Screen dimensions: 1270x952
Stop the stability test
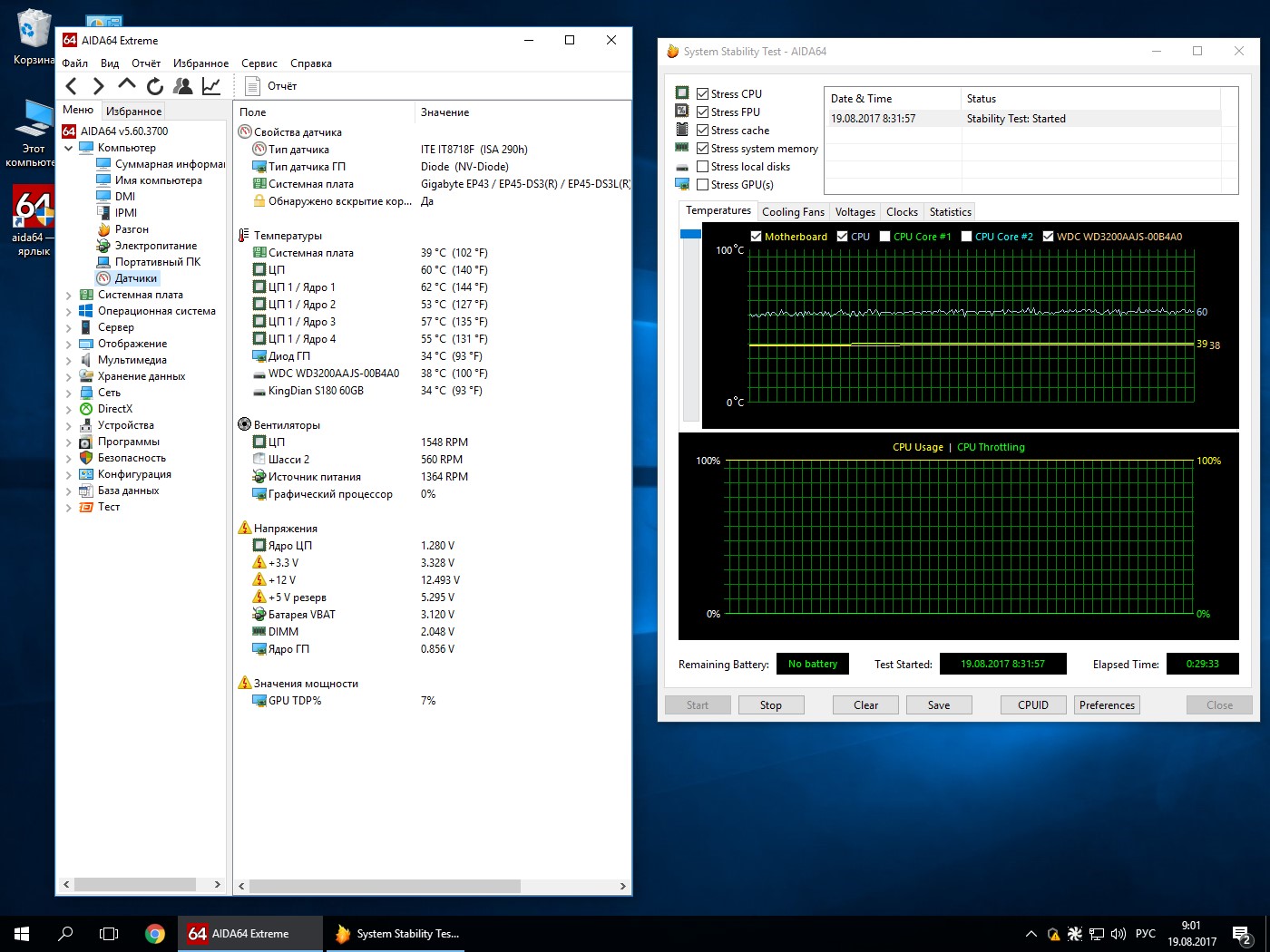[771, 705]
